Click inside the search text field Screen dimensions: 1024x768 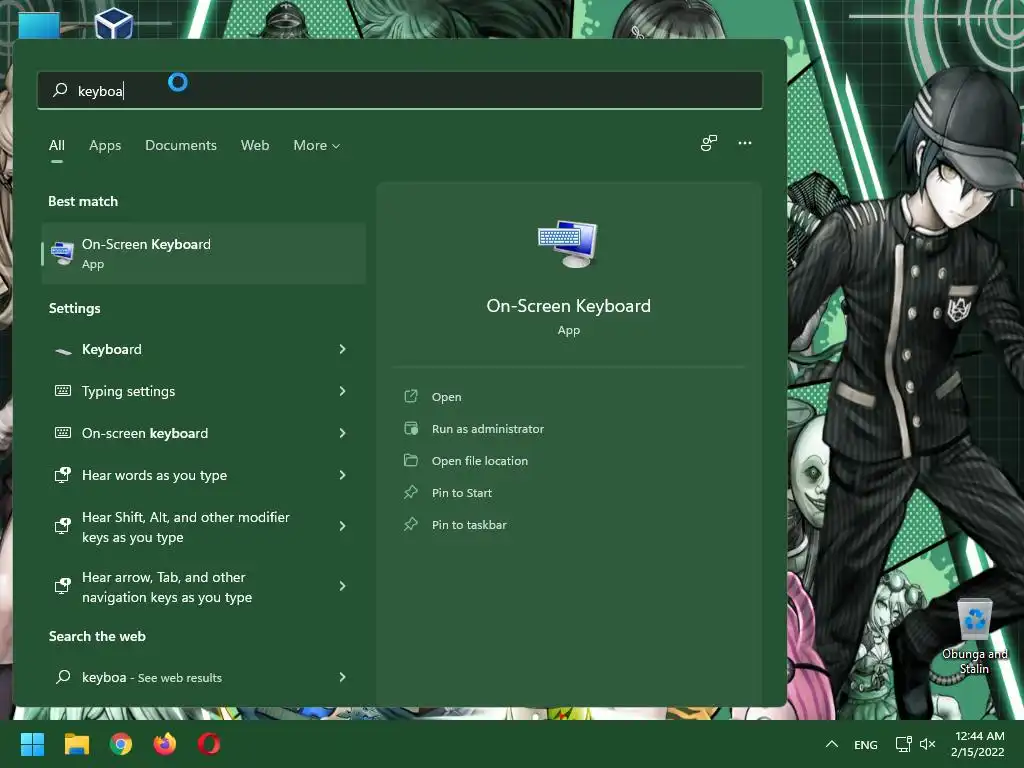coord(400,90)
